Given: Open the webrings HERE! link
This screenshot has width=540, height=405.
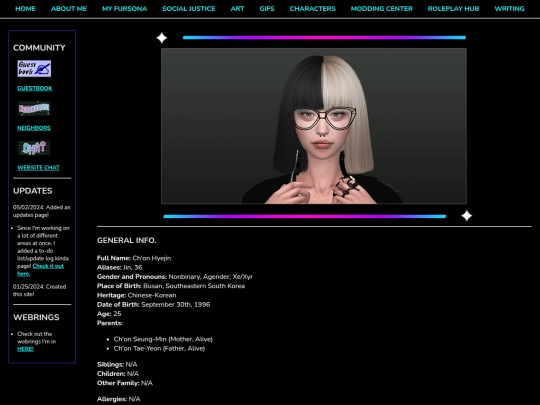Looking at the screenshot, I should coord(25,349).
